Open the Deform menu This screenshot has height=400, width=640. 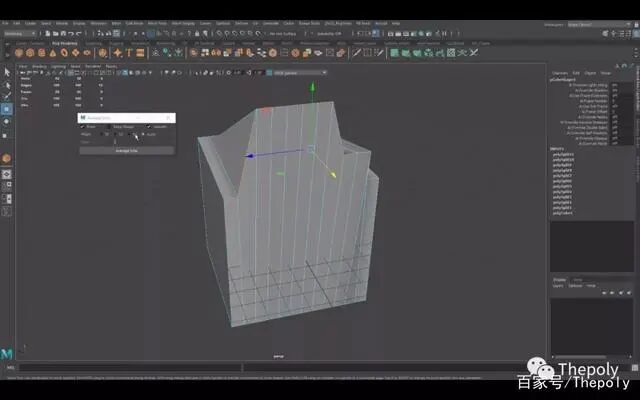click(x=241, y=23)
